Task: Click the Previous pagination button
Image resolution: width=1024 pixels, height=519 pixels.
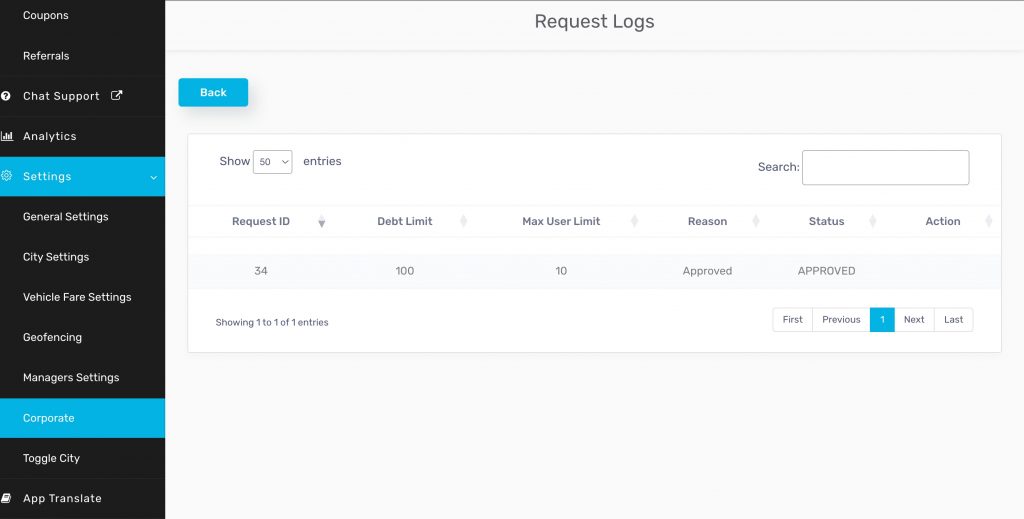Action: 841,320
